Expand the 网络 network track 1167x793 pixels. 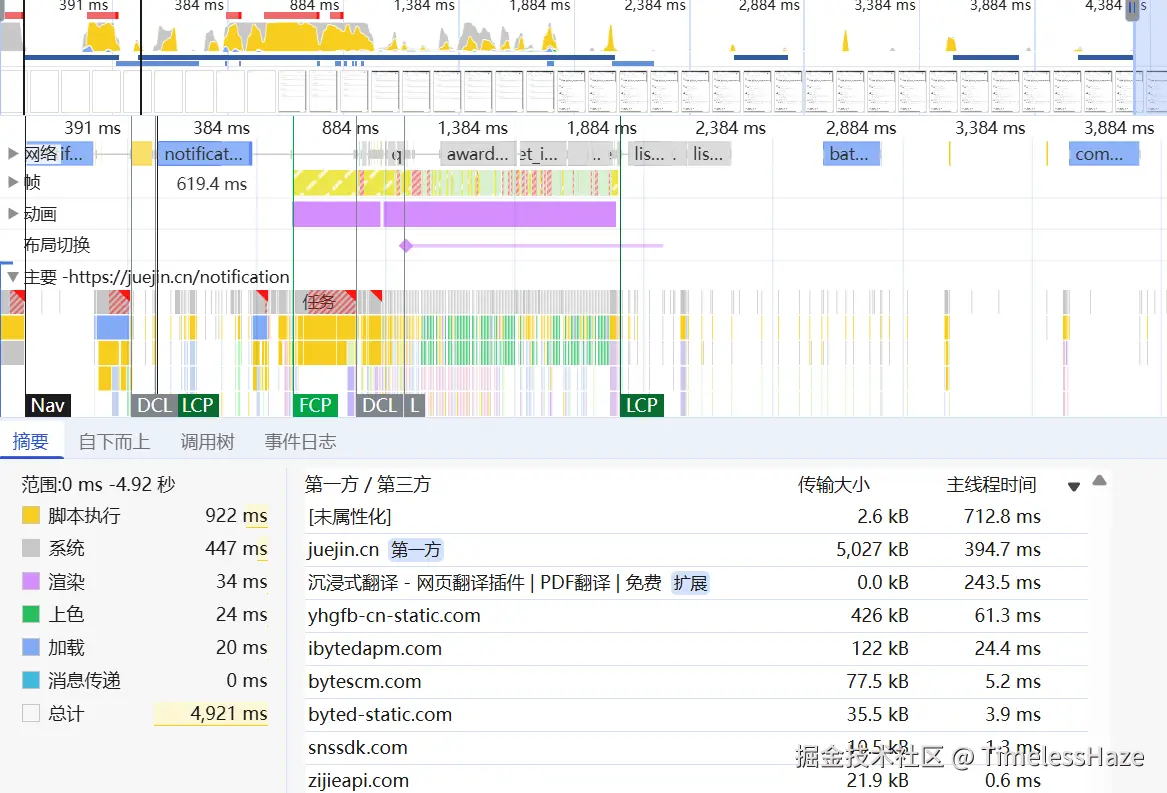click(x=13, y=153)
